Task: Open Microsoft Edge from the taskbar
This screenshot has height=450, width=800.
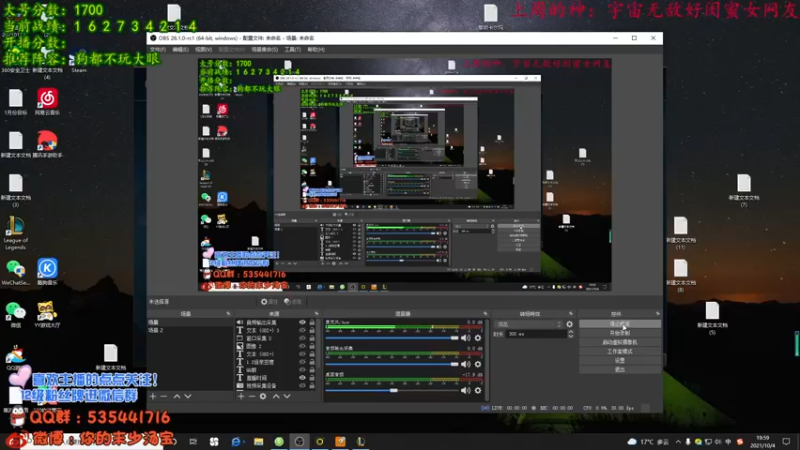Action: 236,441
